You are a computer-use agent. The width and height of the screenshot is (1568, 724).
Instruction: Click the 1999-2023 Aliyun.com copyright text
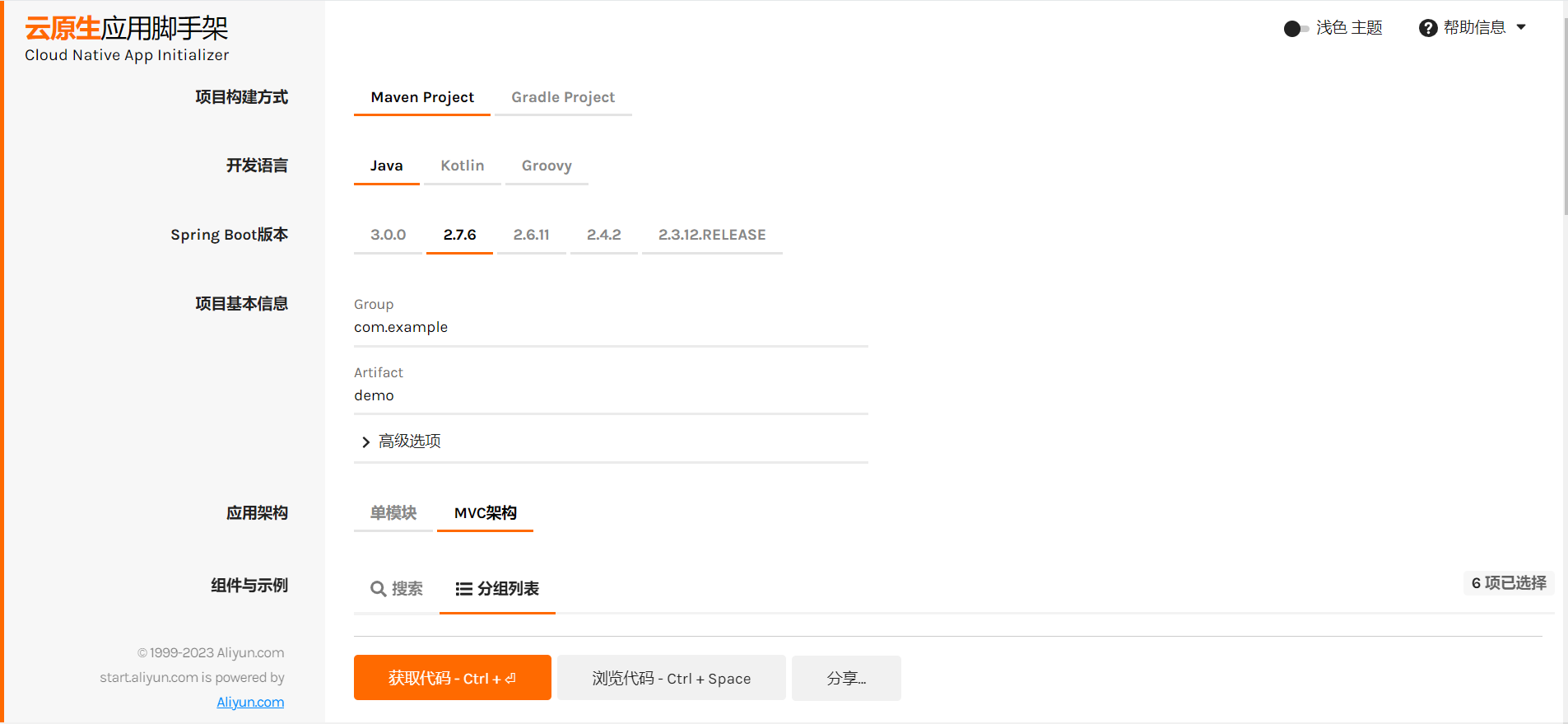(211, 653)
